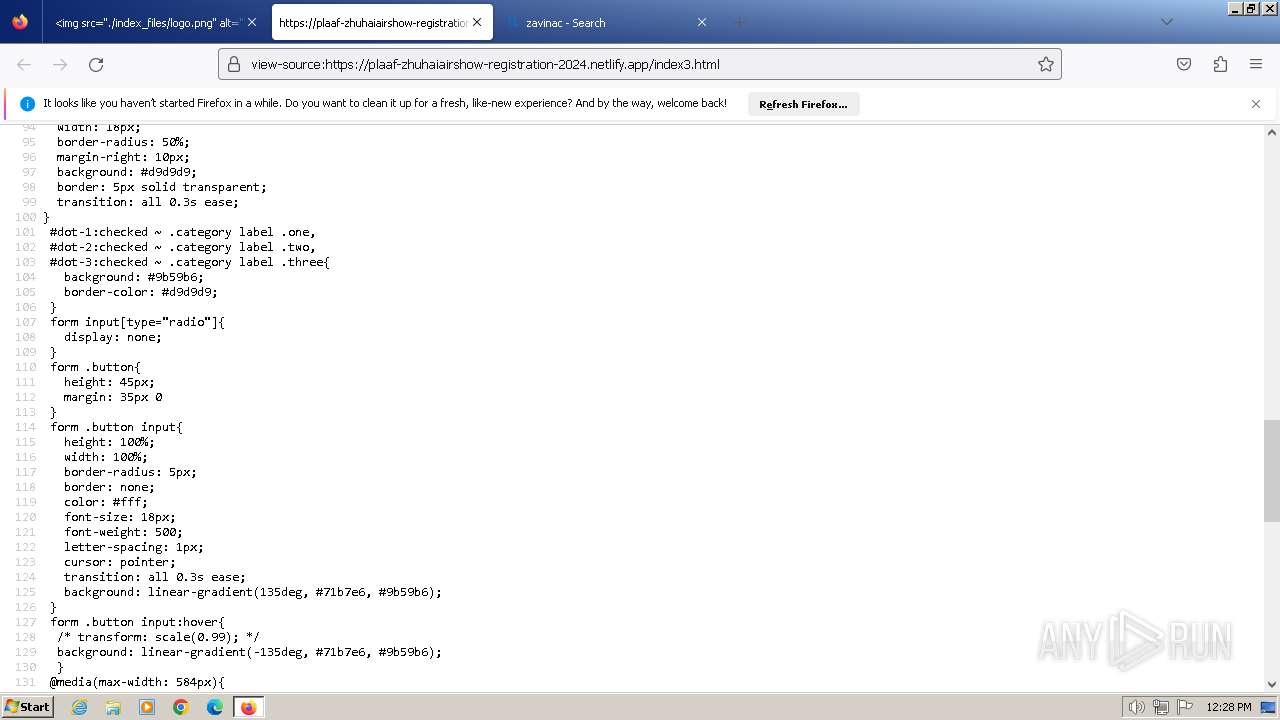The width and height of the screenshot is (1280, 720).
Task: Close the plaaf-zhuhaiairshow-registration tab
Action: [x=477, y=22]
